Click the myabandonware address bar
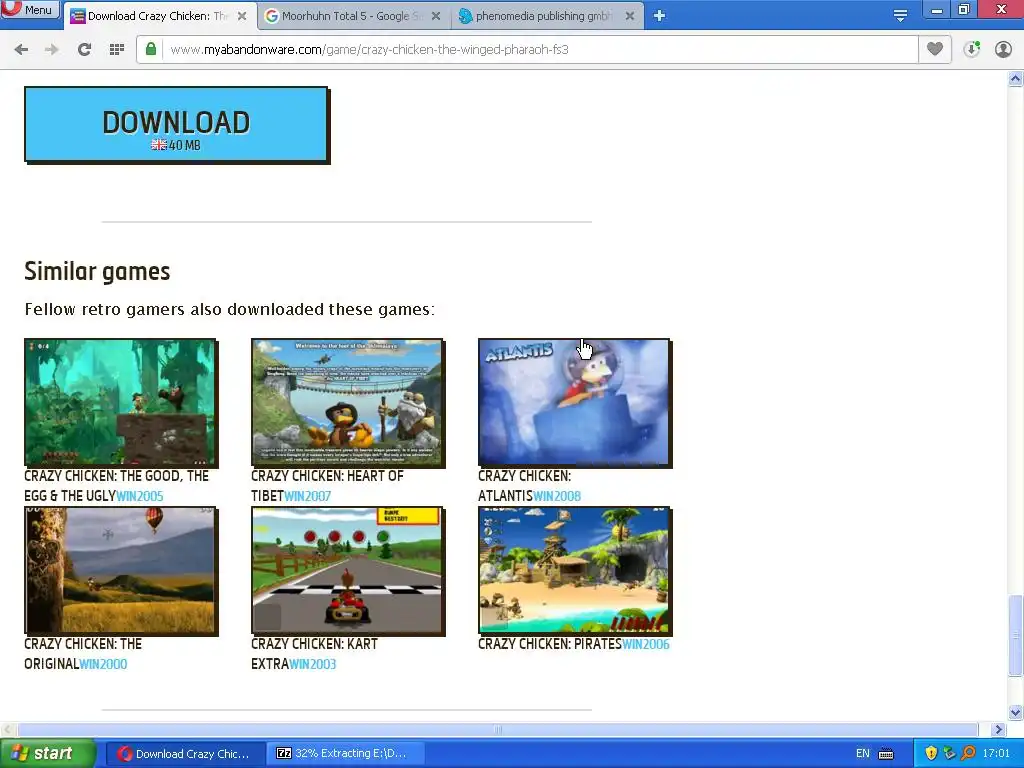This screenshot has height=768, width=1024. point(526,49)
